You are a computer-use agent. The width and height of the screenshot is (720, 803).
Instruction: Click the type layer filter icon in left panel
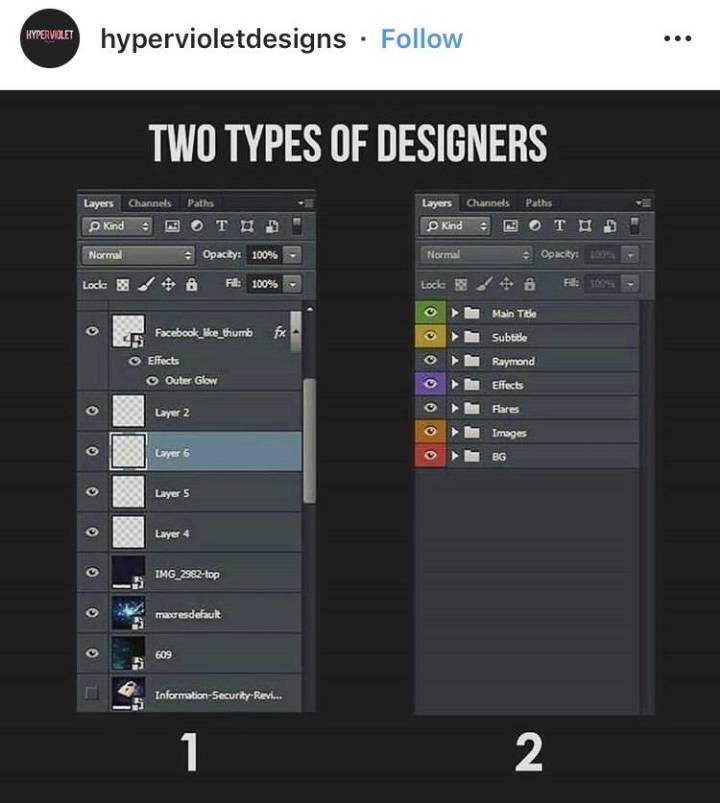point(221,226)
